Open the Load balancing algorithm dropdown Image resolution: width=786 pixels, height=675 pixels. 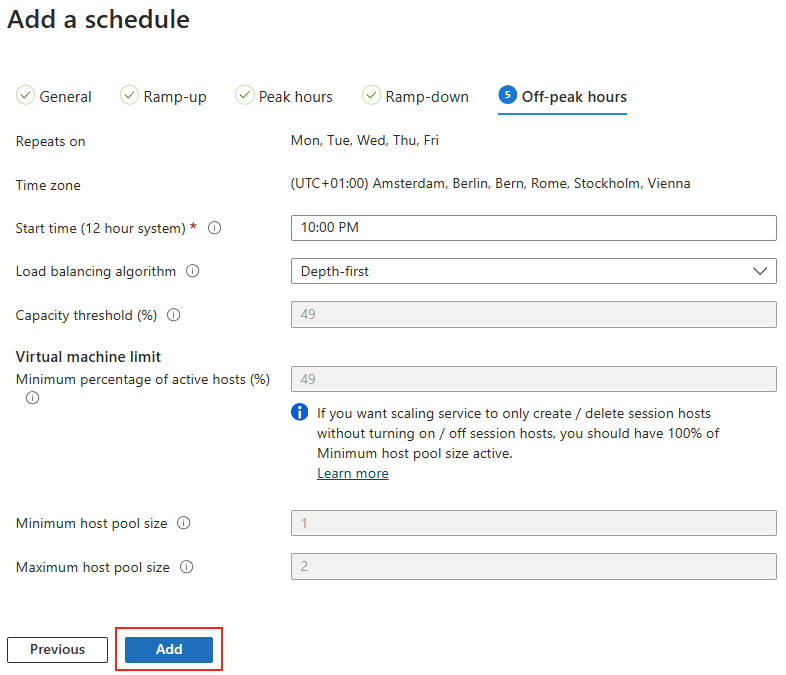click(x=533, y=271)
